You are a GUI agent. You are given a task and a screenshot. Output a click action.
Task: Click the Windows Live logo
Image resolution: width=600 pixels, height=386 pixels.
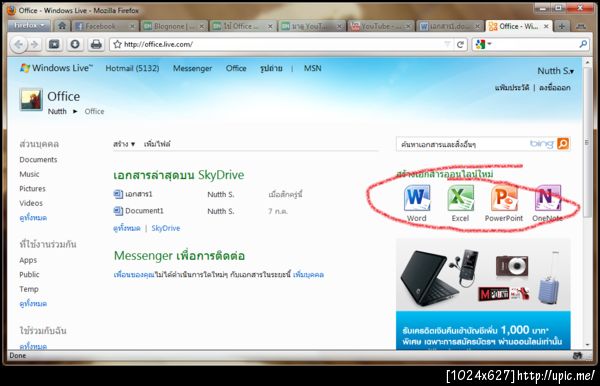tap(56, 68)
